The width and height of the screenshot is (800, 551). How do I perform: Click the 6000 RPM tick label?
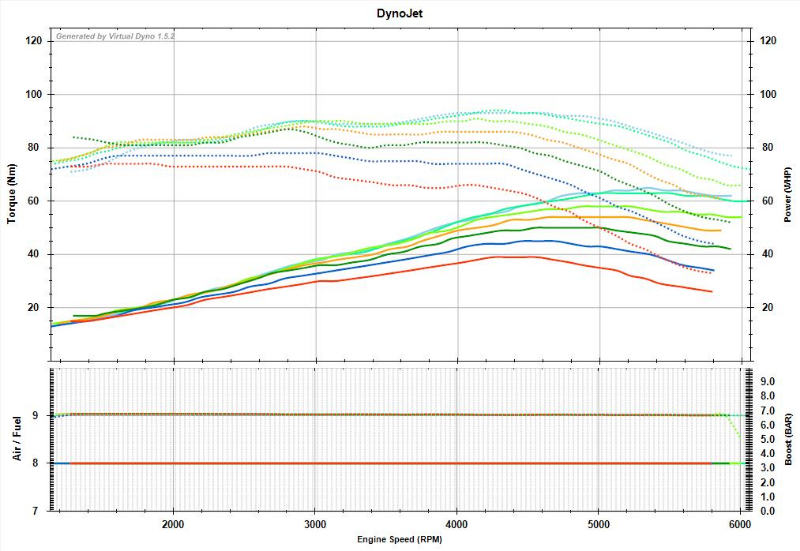(x=740, y=524)
